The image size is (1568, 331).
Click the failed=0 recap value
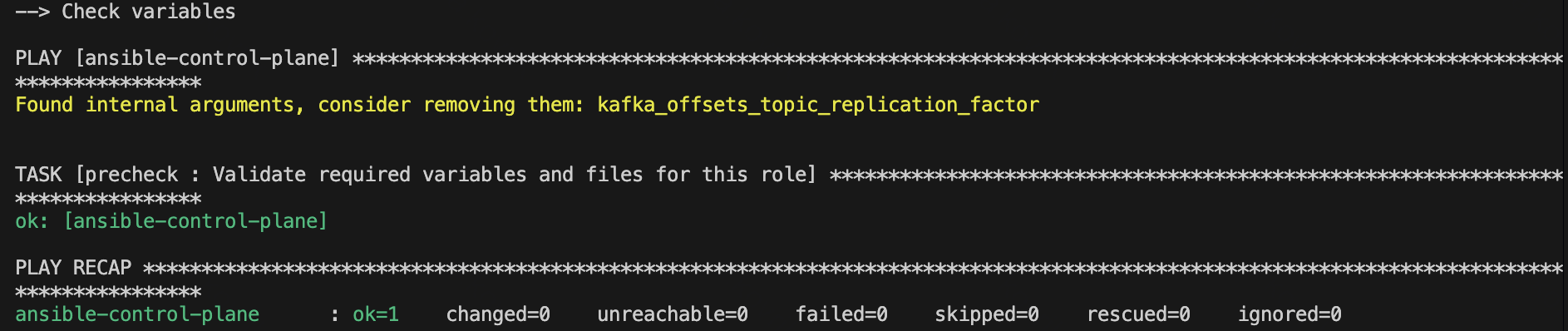click(x=841, y=314)
